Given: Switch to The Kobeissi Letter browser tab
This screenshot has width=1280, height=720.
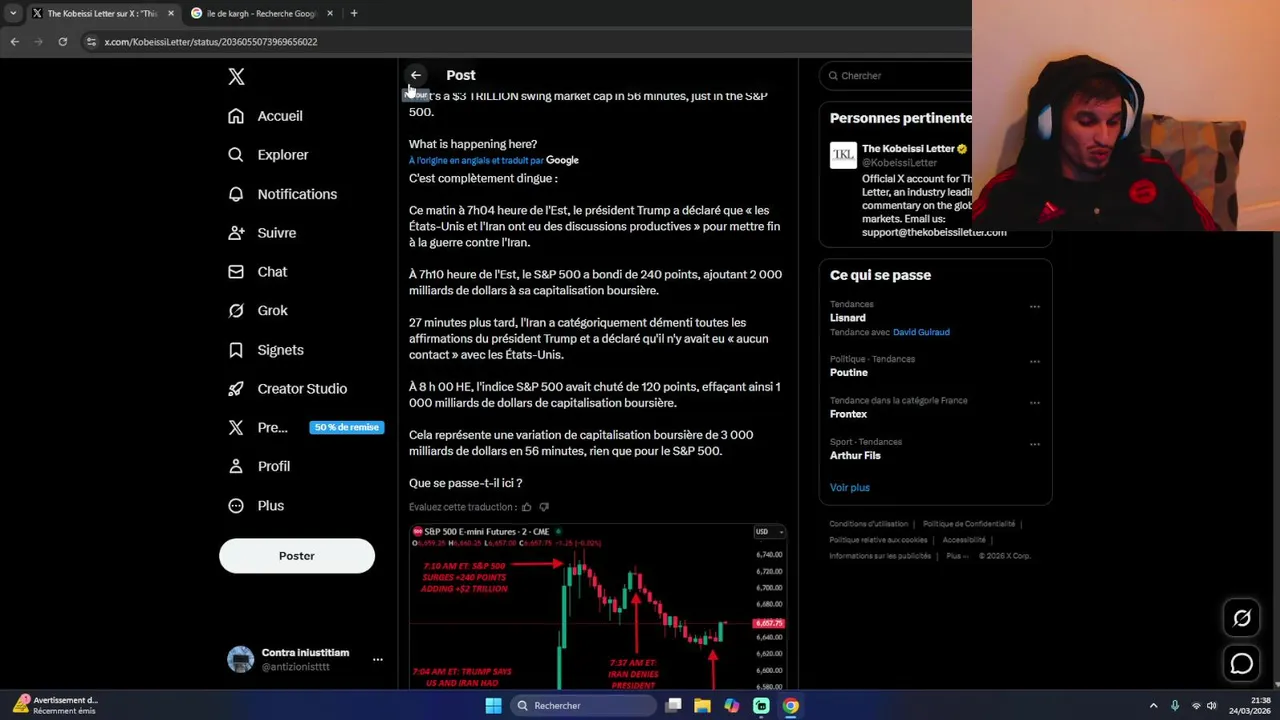Looking at the screenshot, I should [x=102, y=13].
